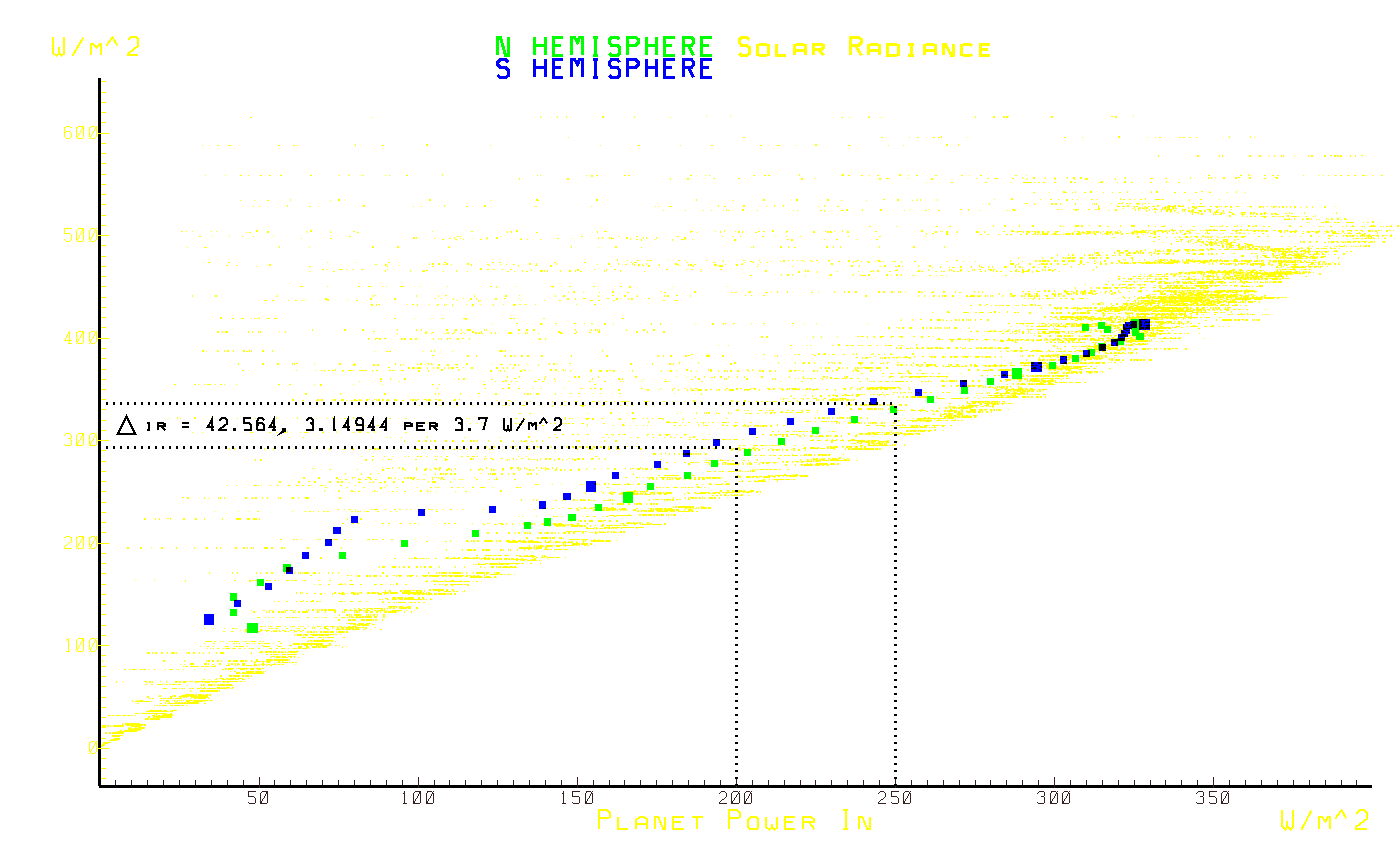Click the S HEMISPHERE legend label
1400x863 pixels.
604,69
